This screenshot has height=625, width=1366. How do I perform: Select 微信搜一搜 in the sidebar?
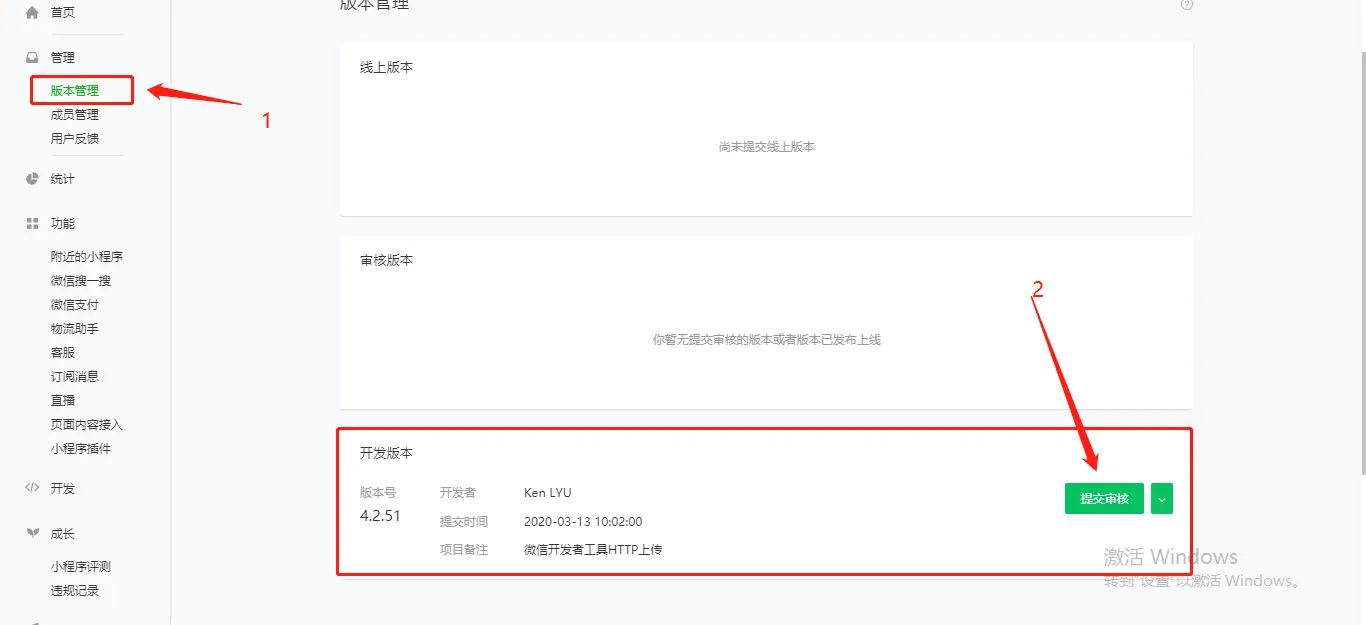[x=81, y=281]
